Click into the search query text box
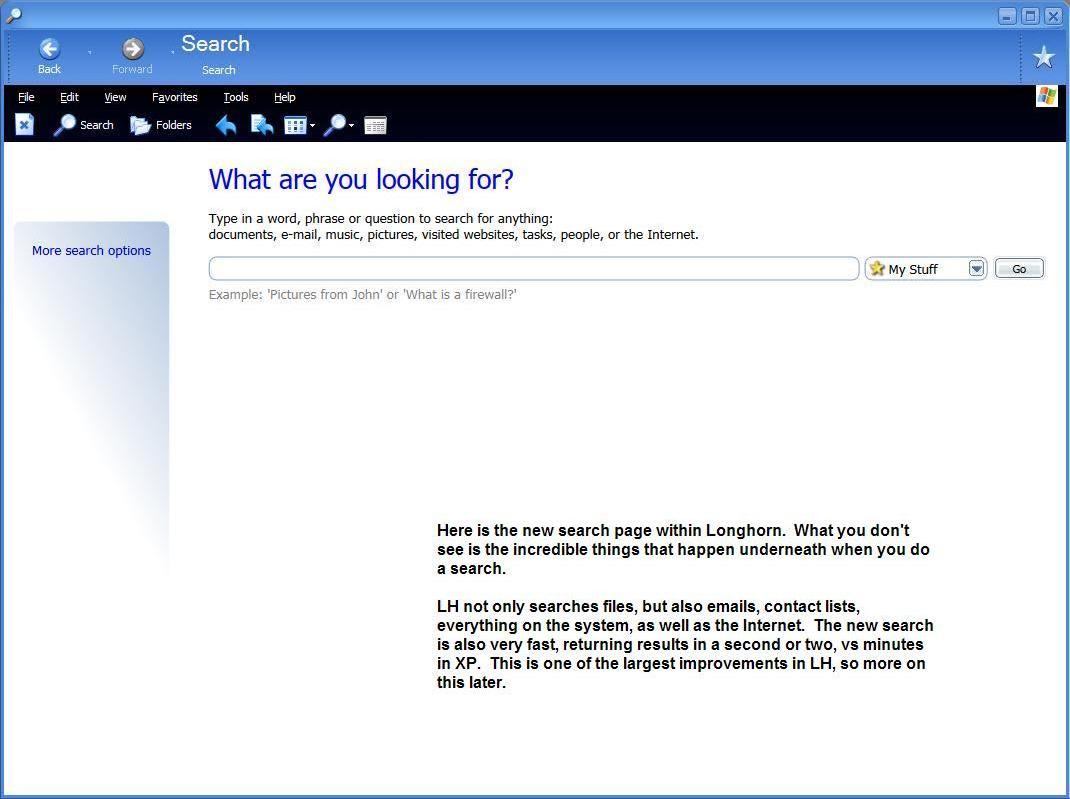1070x799 pixels. point(534,268)
